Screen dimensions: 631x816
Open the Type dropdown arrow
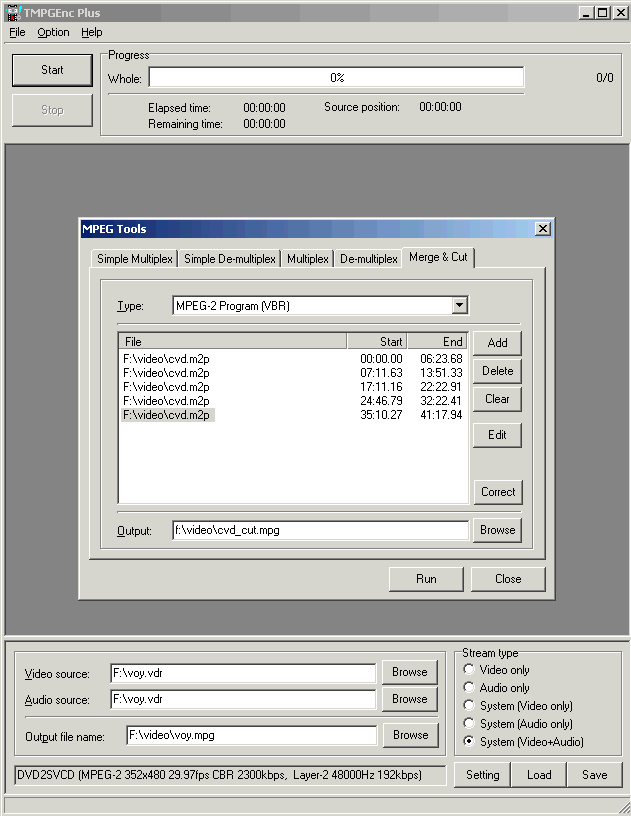[459, 305]
